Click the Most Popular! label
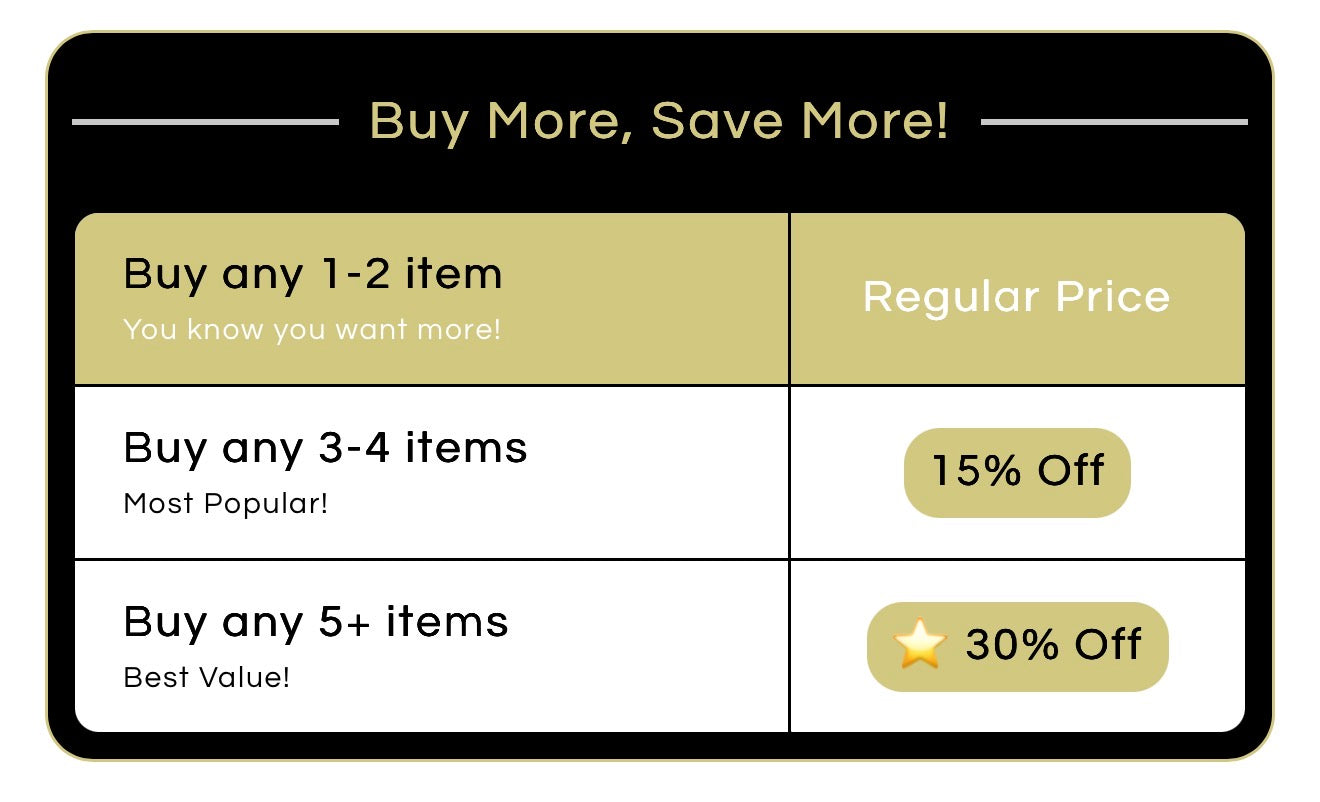 click(225, 503)
